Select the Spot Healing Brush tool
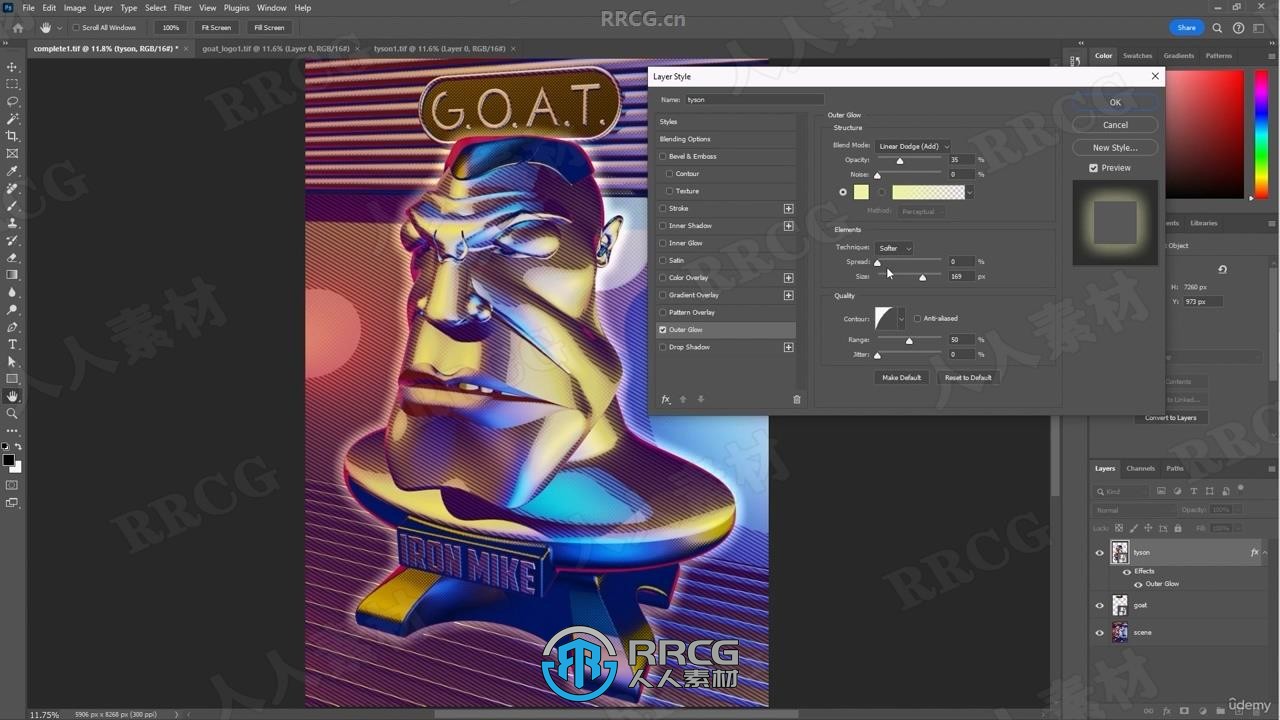This screenshot has height=720, width=1280. 12,188
